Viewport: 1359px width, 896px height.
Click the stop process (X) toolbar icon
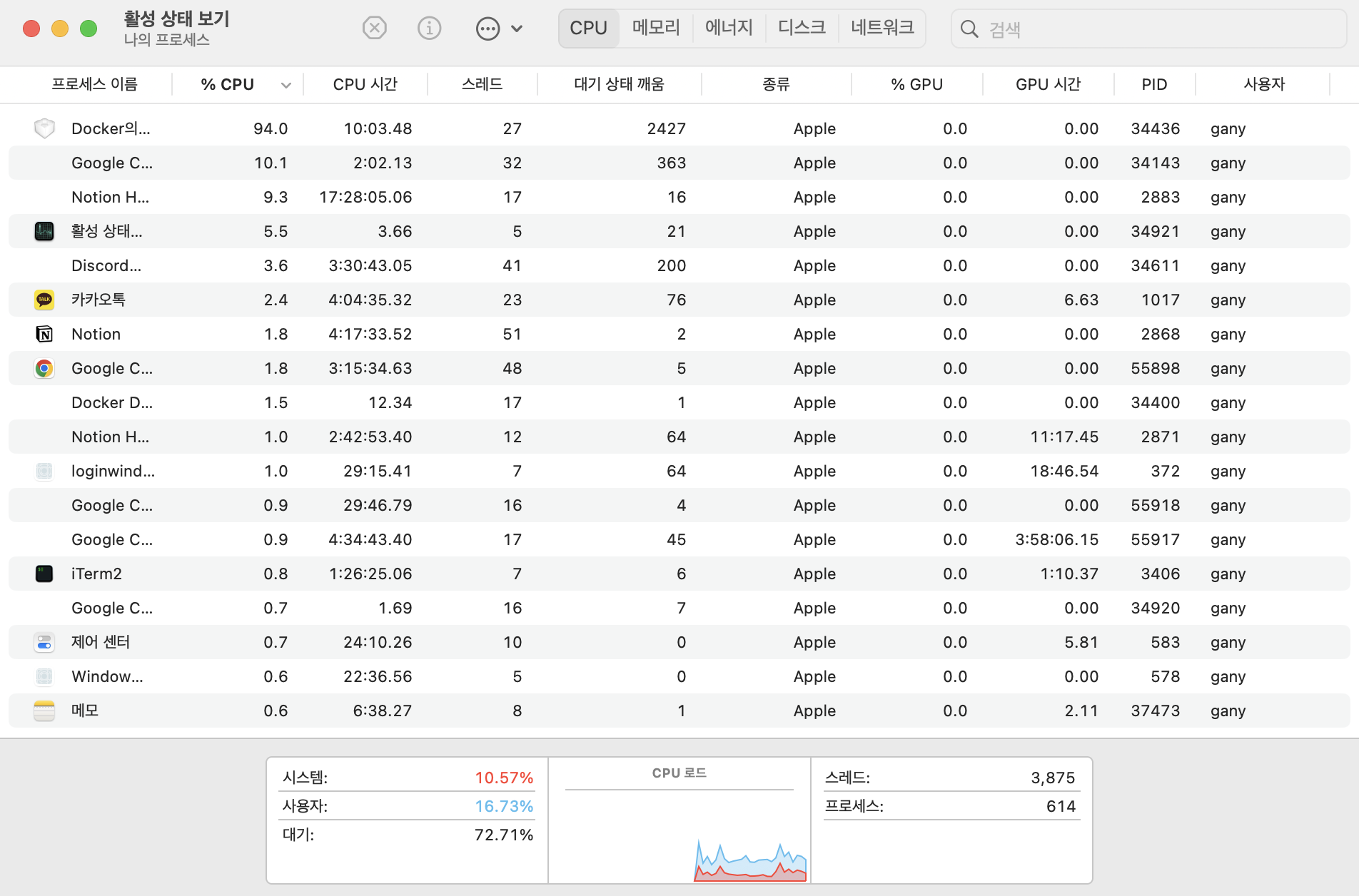pos(374,29)
